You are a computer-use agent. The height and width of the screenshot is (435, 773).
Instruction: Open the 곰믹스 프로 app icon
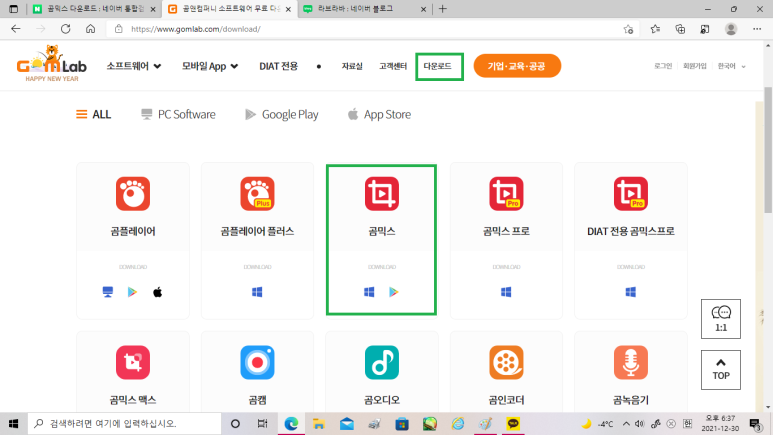click(x=506, y=194)
